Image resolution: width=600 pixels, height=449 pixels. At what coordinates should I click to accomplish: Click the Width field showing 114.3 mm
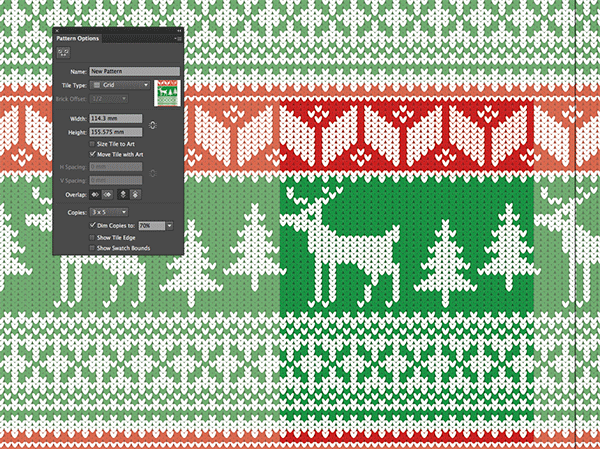tap(116, 118)
